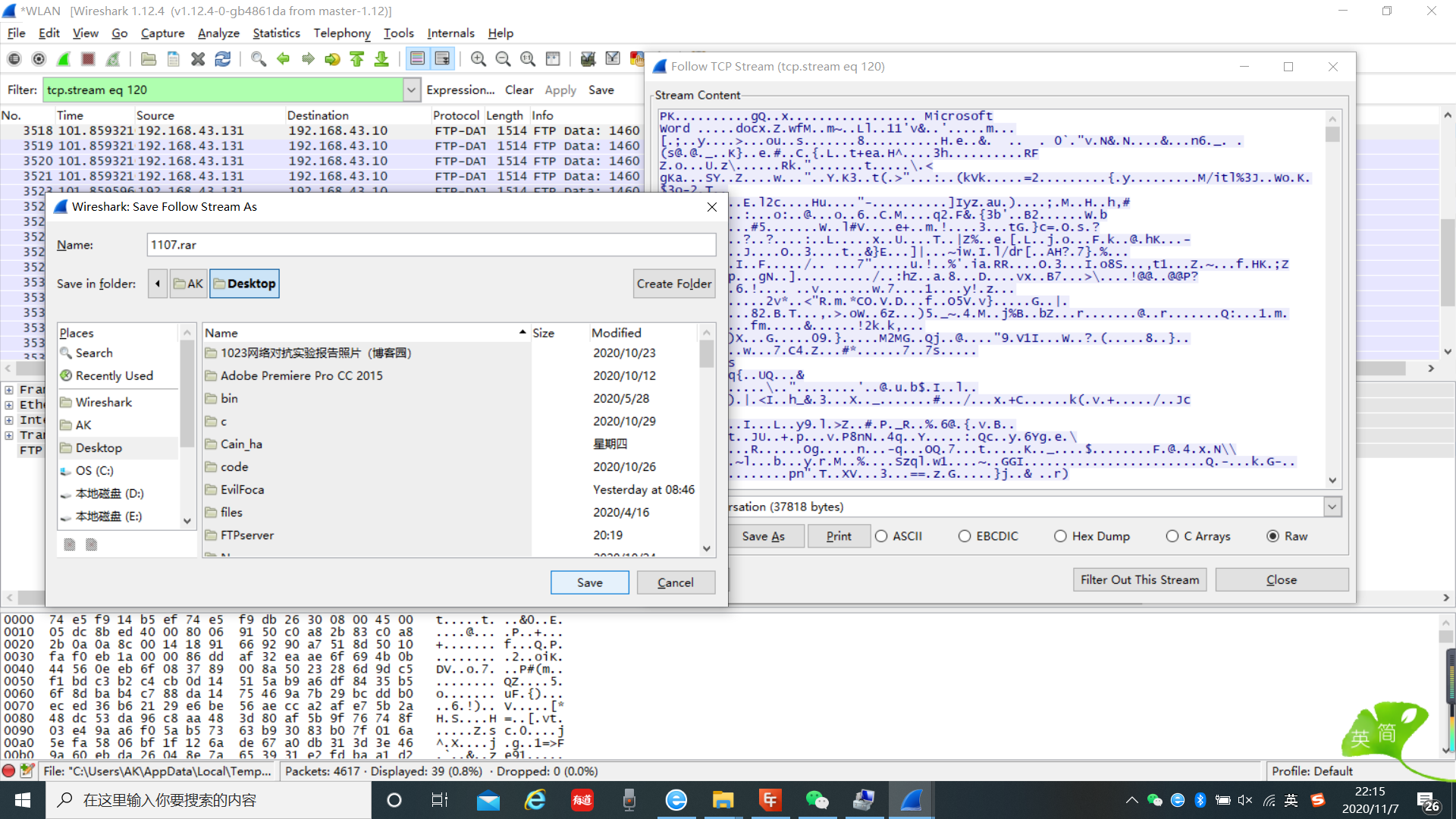The width and height of the screenshot is (1456, 819).
Task: Open the Telephony menu
Action: click(342, 33)
